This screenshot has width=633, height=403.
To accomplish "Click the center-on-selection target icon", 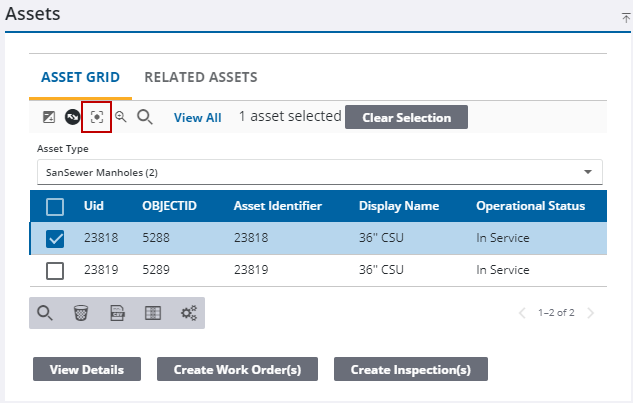I will click(x=96, y=117).
